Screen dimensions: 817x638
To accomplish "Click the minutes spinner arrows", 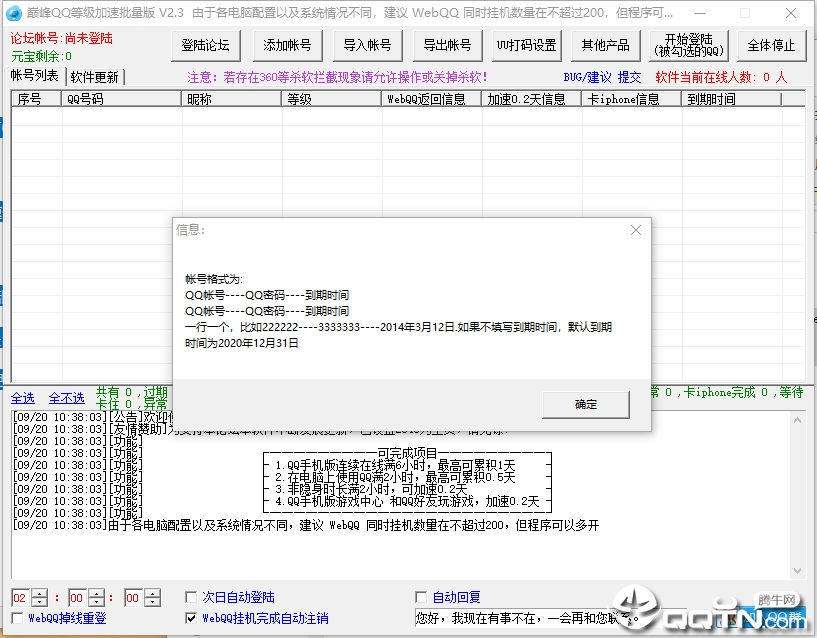I will 96,597.
